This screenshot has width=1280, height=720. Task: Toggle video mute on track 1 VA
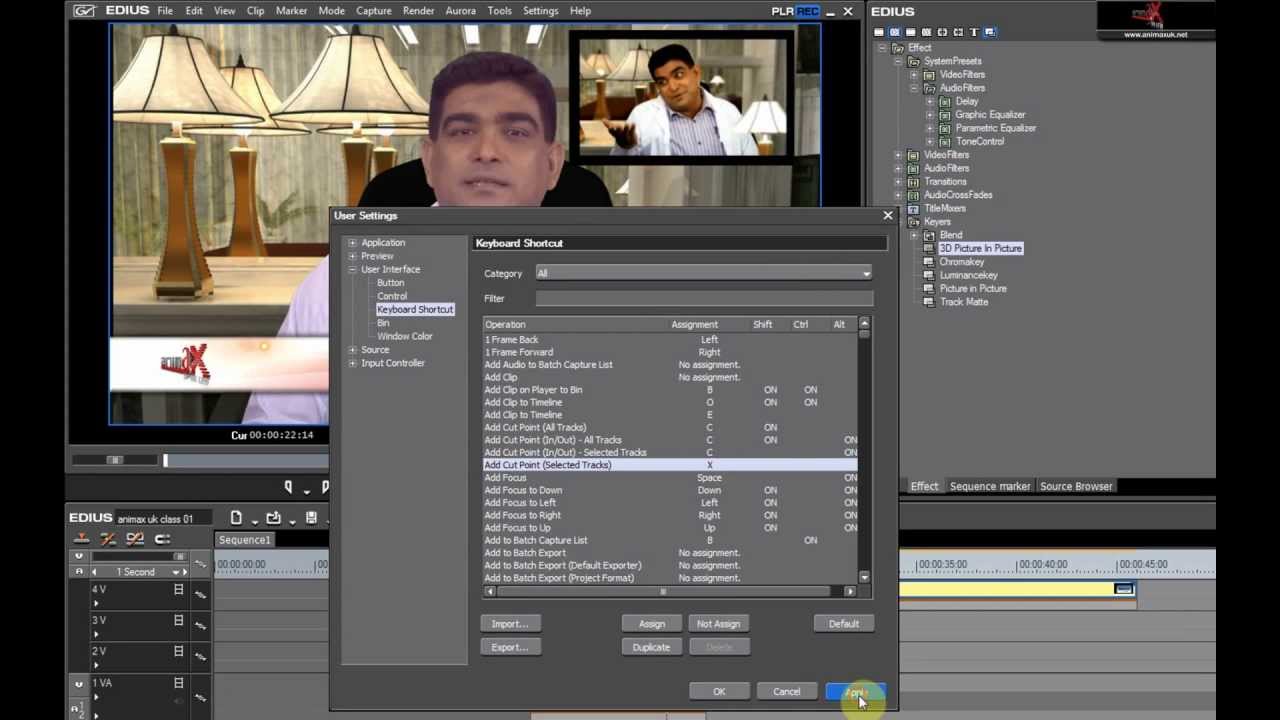point(179,683)
